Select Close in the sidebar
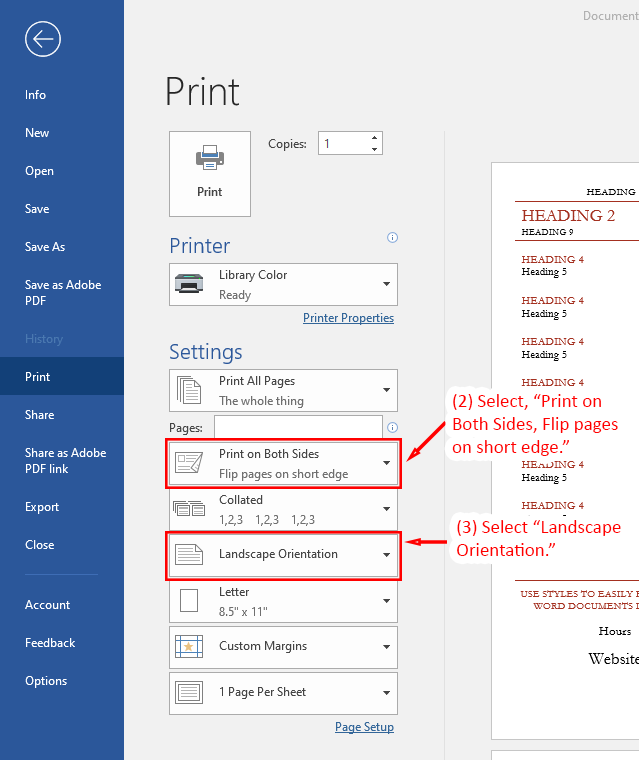The width and height of the screenshot is (639, 760). coord(62,545)
